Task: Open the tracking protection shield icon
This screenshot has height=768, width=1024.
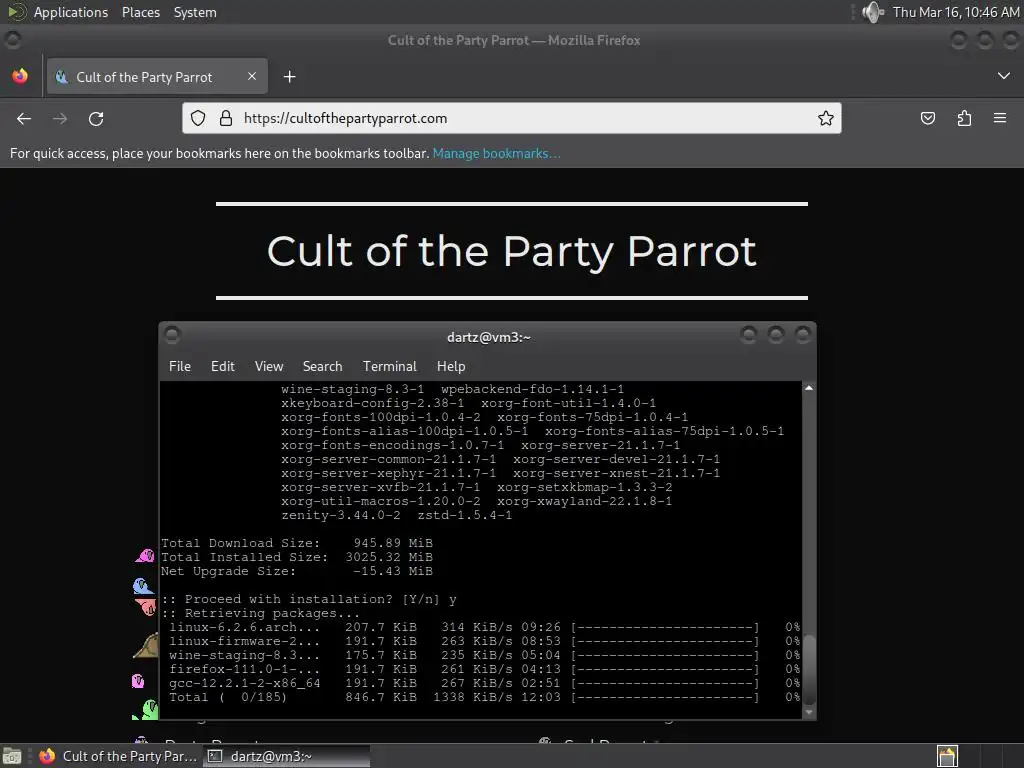Action: 198,118
